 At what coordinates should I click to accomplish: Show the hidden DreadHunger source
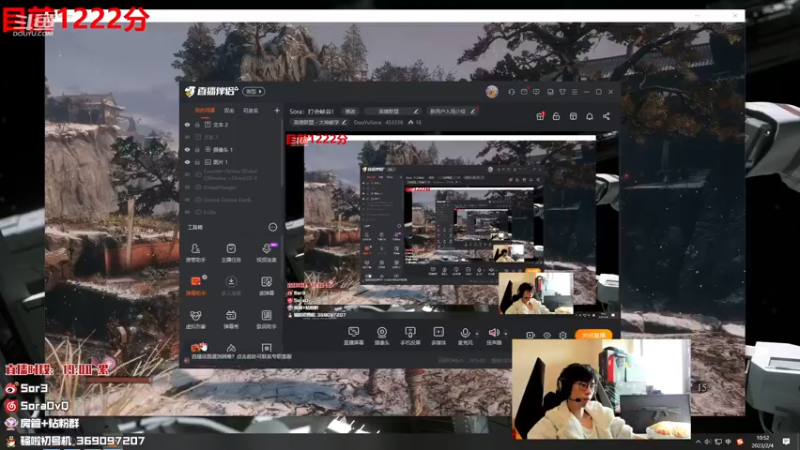(187, 188)
